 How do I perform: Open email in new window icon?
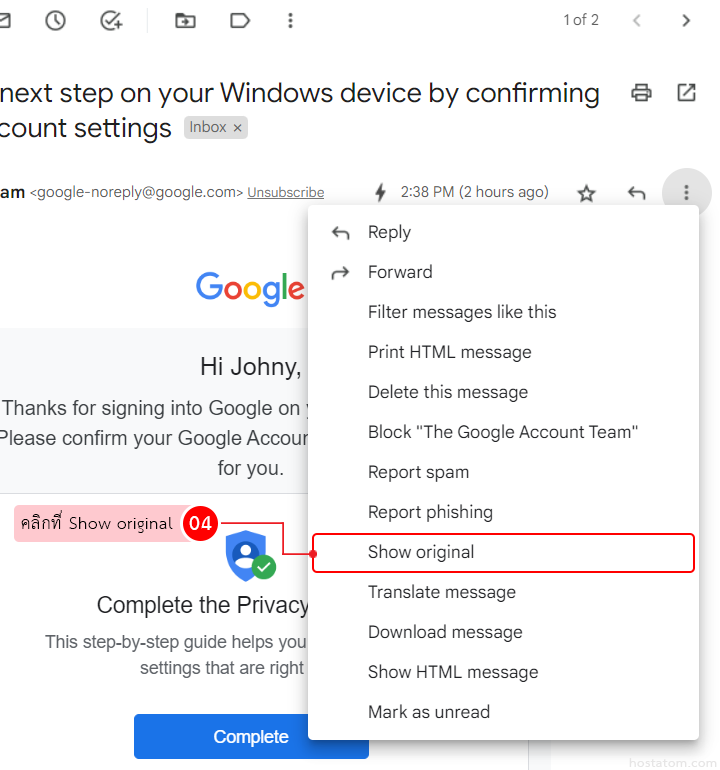[x=686, y=93]
